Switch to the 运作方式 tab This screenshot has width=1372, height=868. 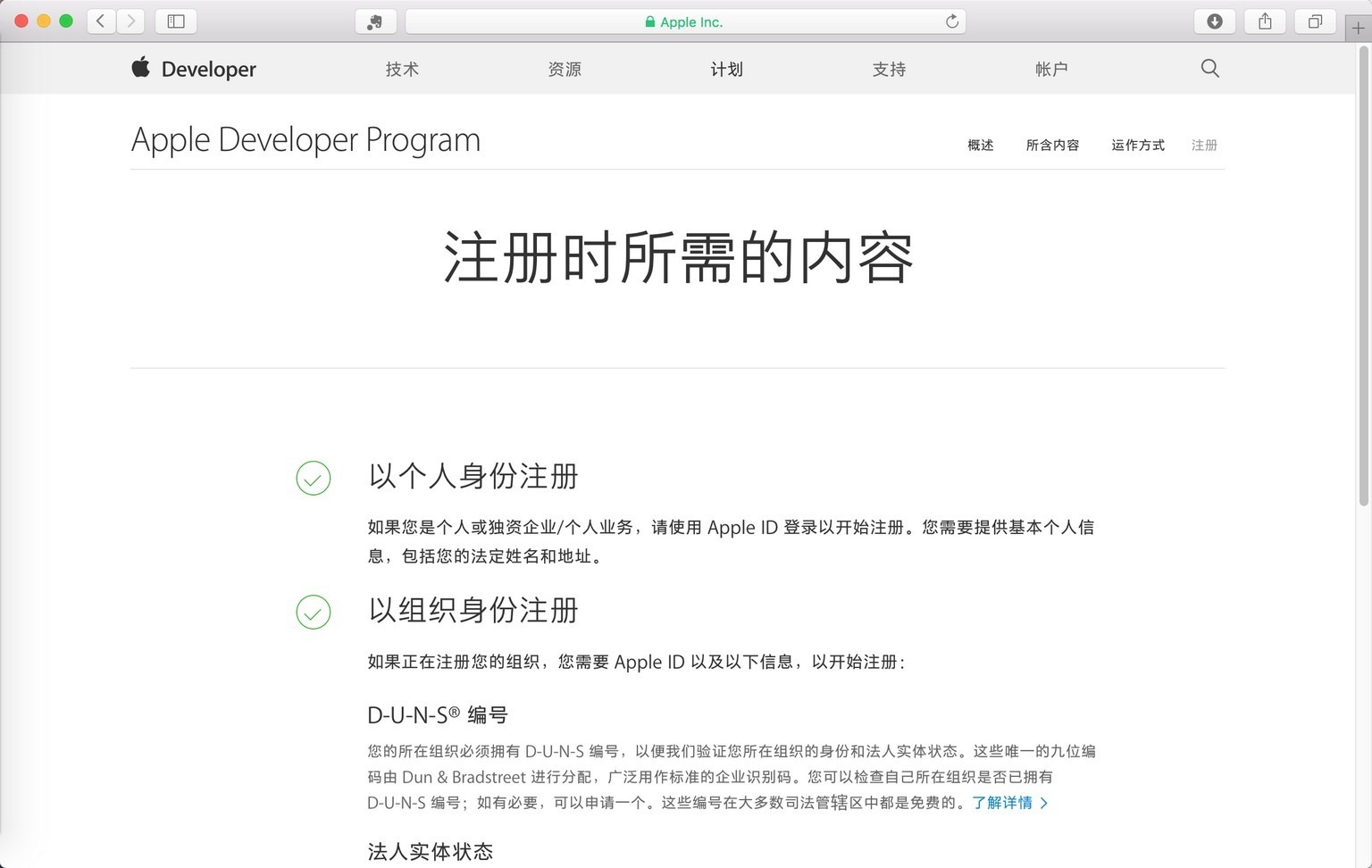click(1138, 145)
